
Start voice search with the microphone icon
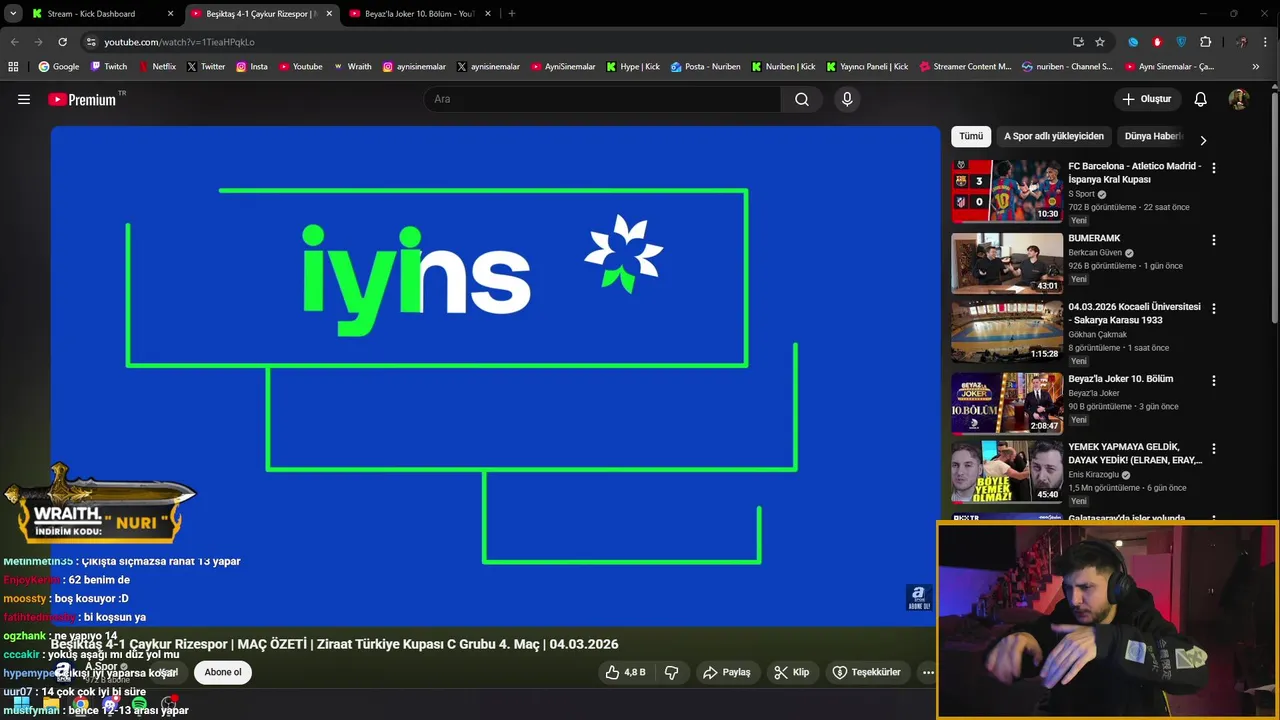click(847, 99)
